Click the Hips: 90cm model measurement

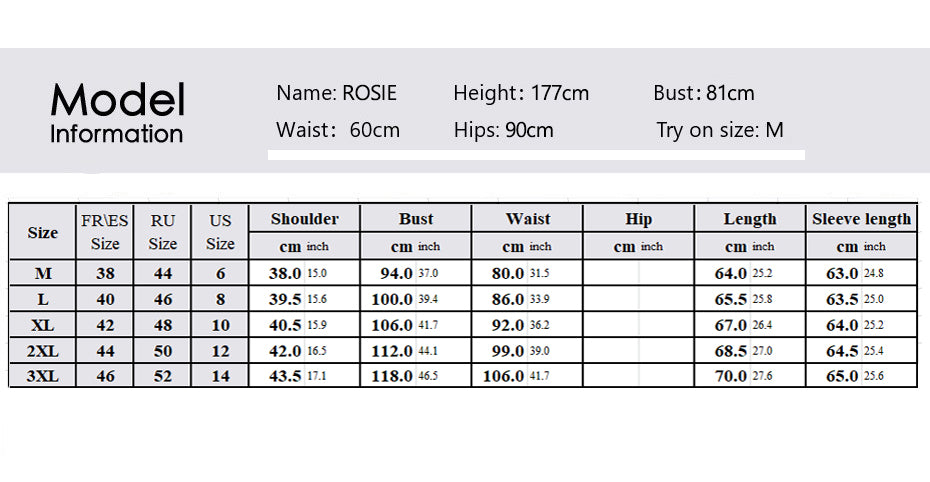503,130
